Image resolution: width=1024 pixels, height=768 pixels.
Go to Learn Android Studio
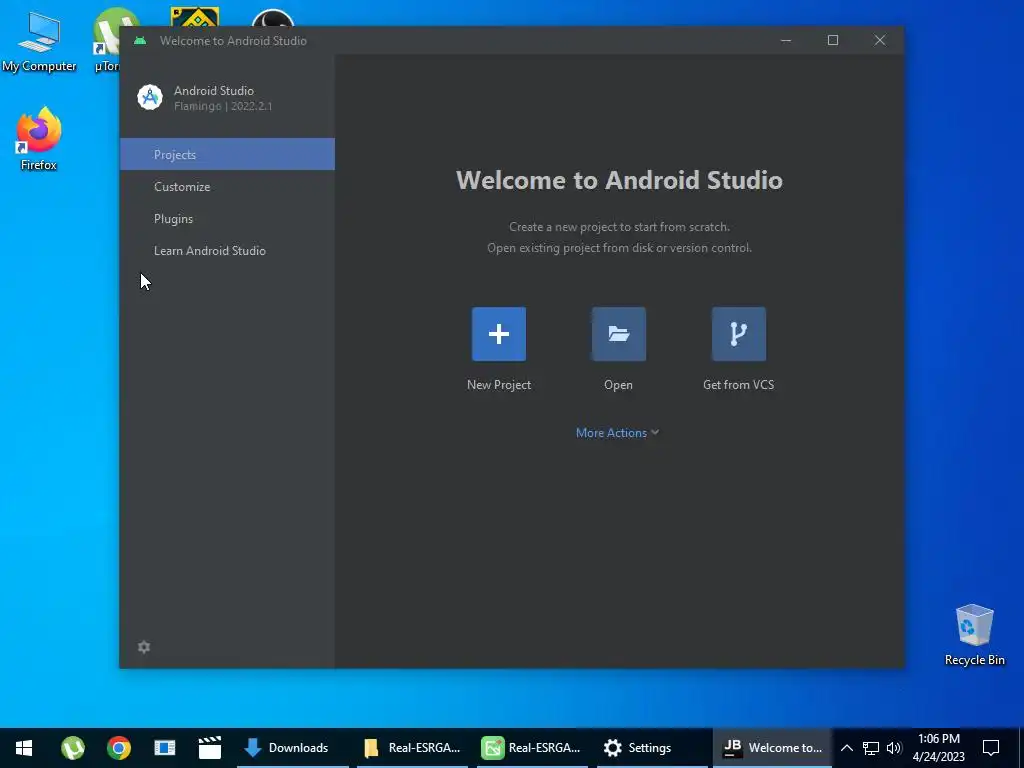[227, 250]
